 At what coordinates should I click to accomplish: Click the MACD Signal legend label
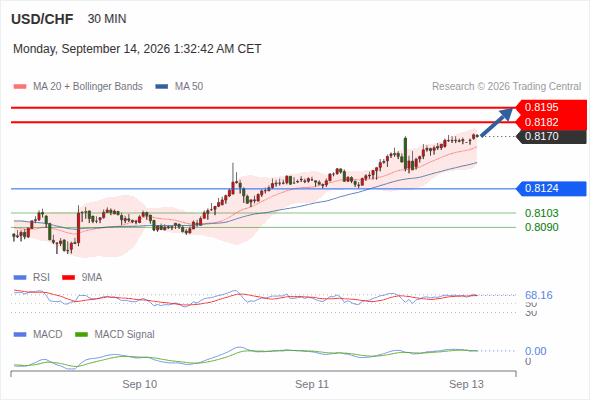(125, 335)
